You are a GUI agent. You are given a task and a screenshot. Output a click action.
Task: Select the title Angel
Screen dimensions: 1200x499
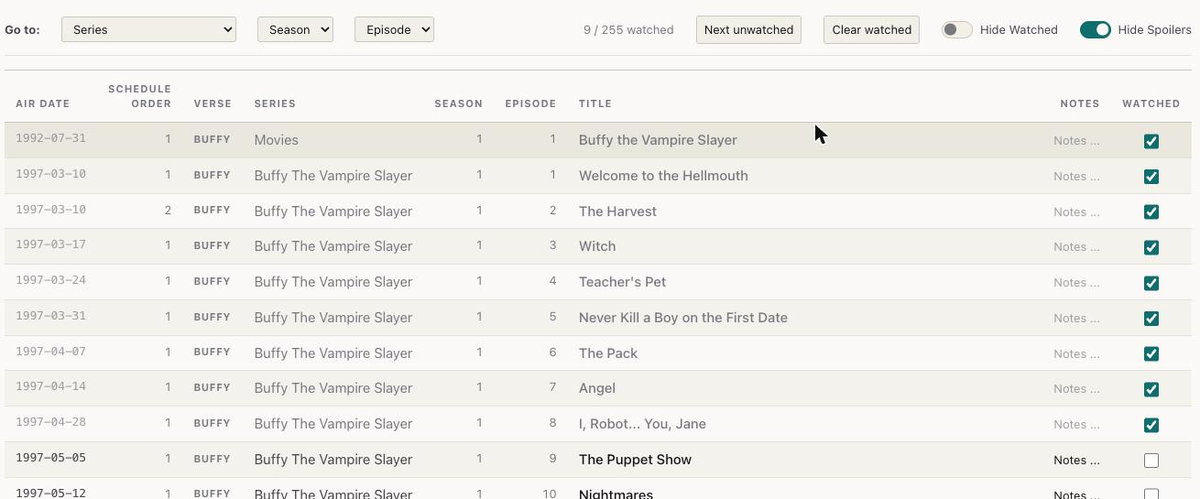click(x=597, y=388)
